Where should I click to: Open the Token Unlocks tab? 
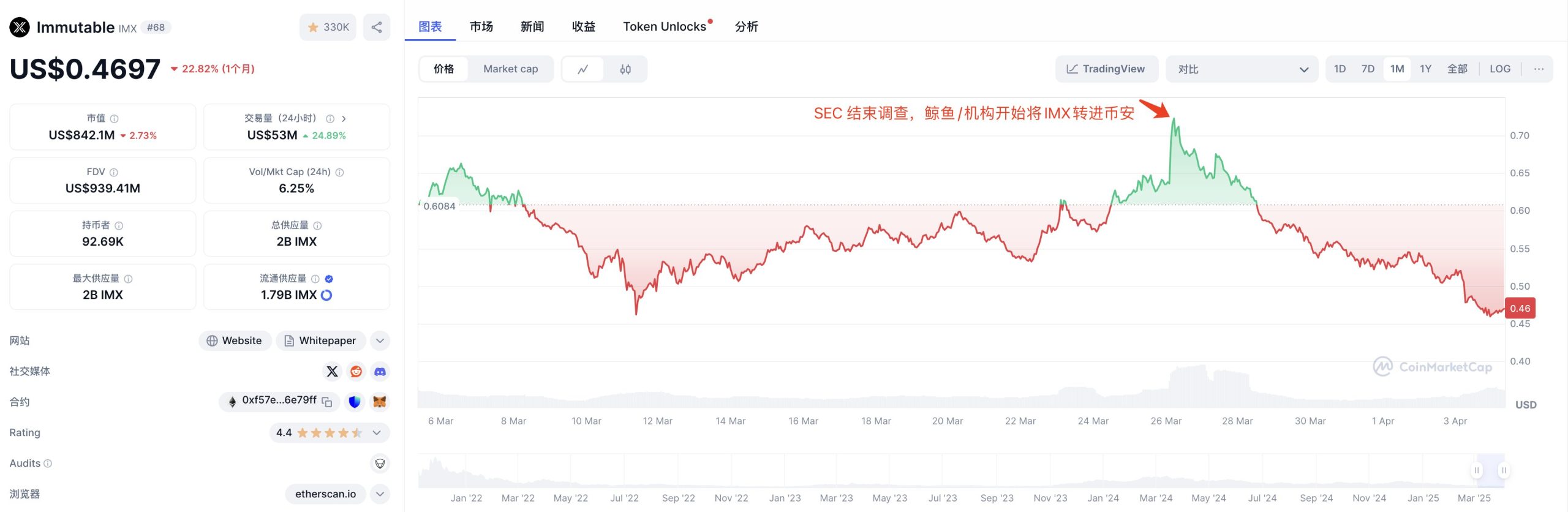coord(665,26)
